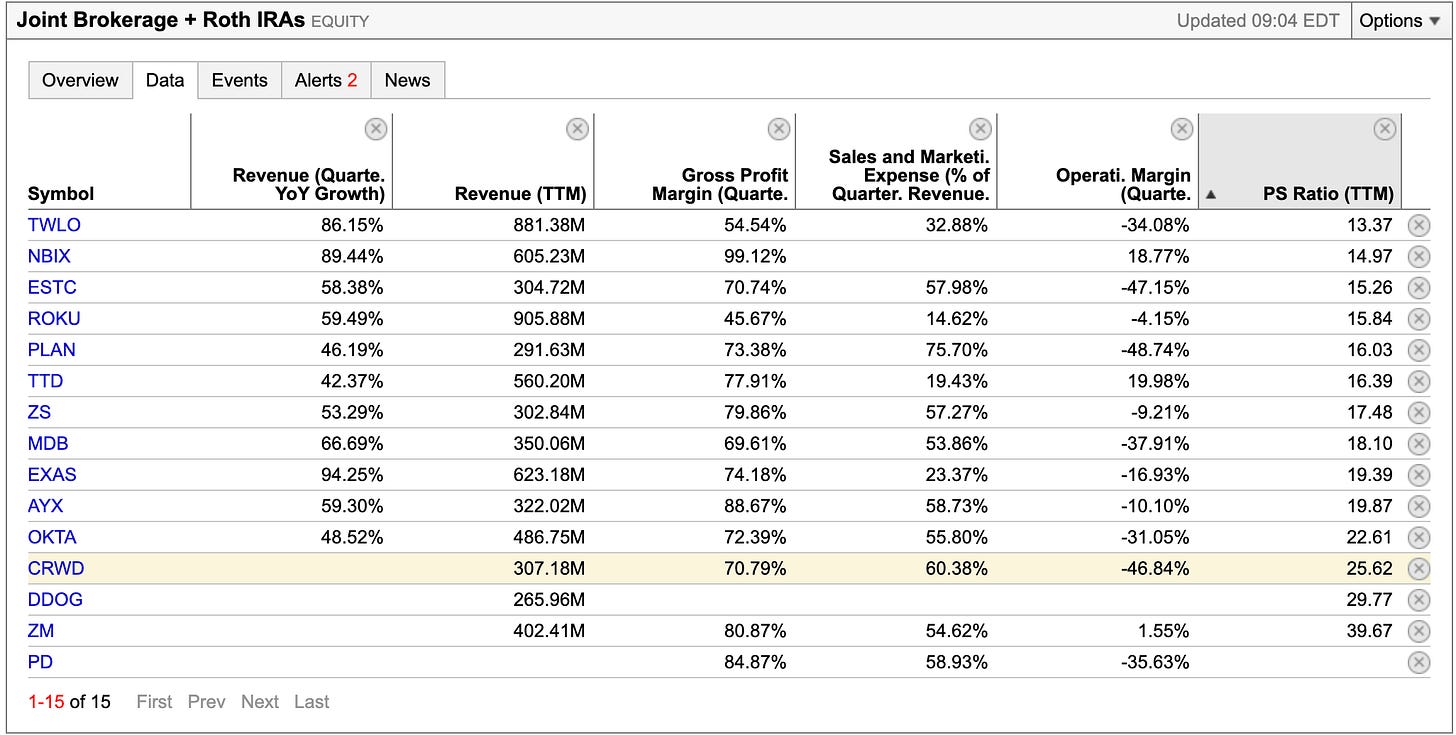Viewport: 1456px width, 735px height.
Task: Open the TWLO symbol link
Action: click(54, 225)
